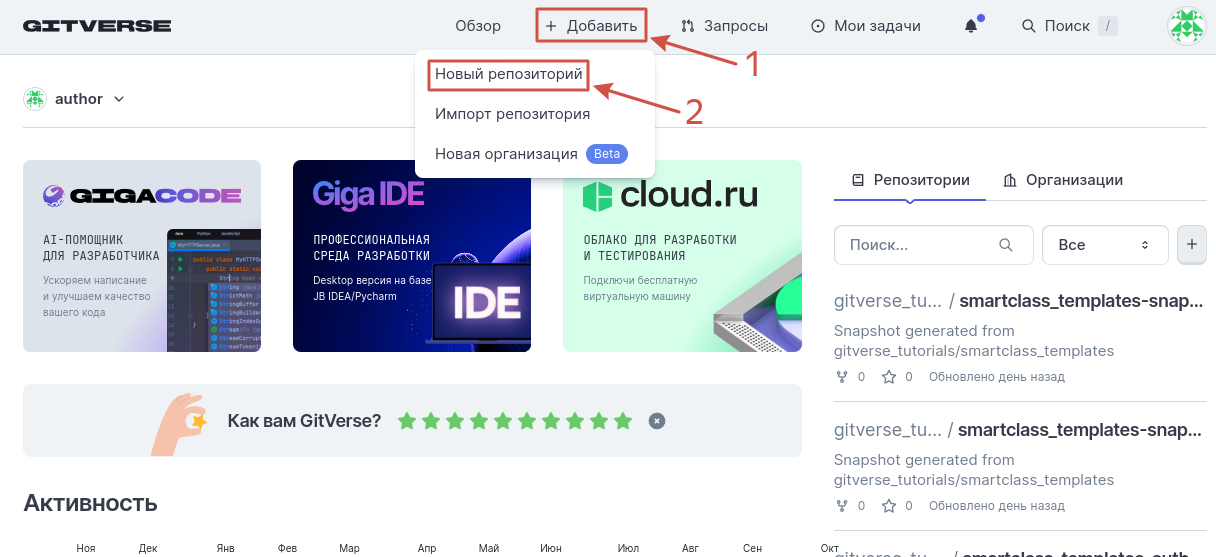Open the Запросы page
1216x557 pixels.
(x=725, y=26)
